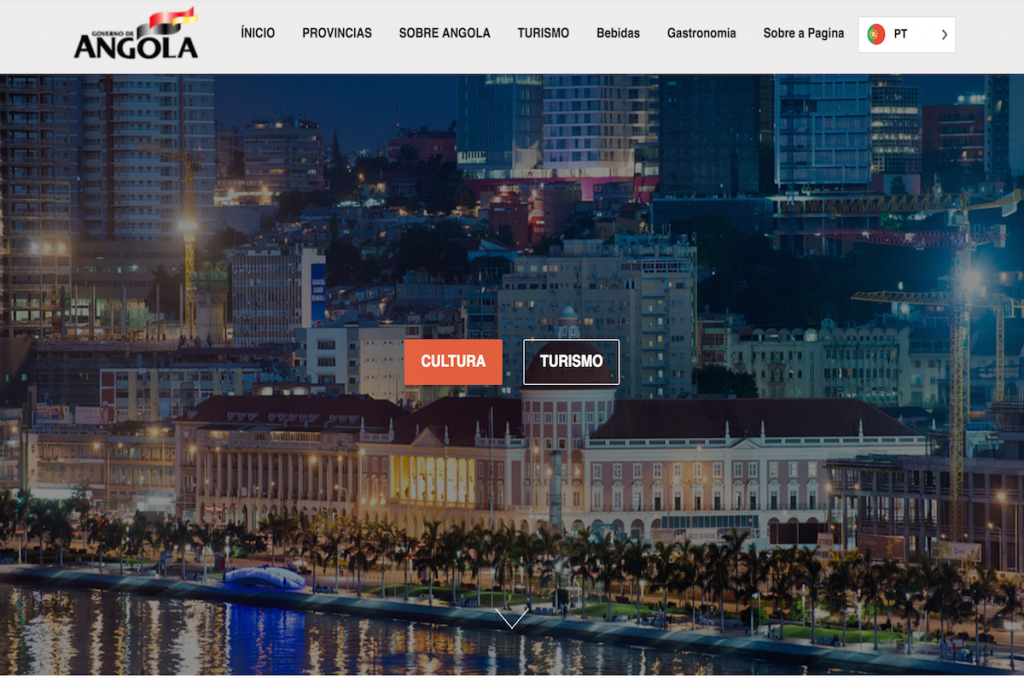Select SOBRE ANGOLA in the navigation bar
The image size is (1024, 683).
click(x=444, y=33)
